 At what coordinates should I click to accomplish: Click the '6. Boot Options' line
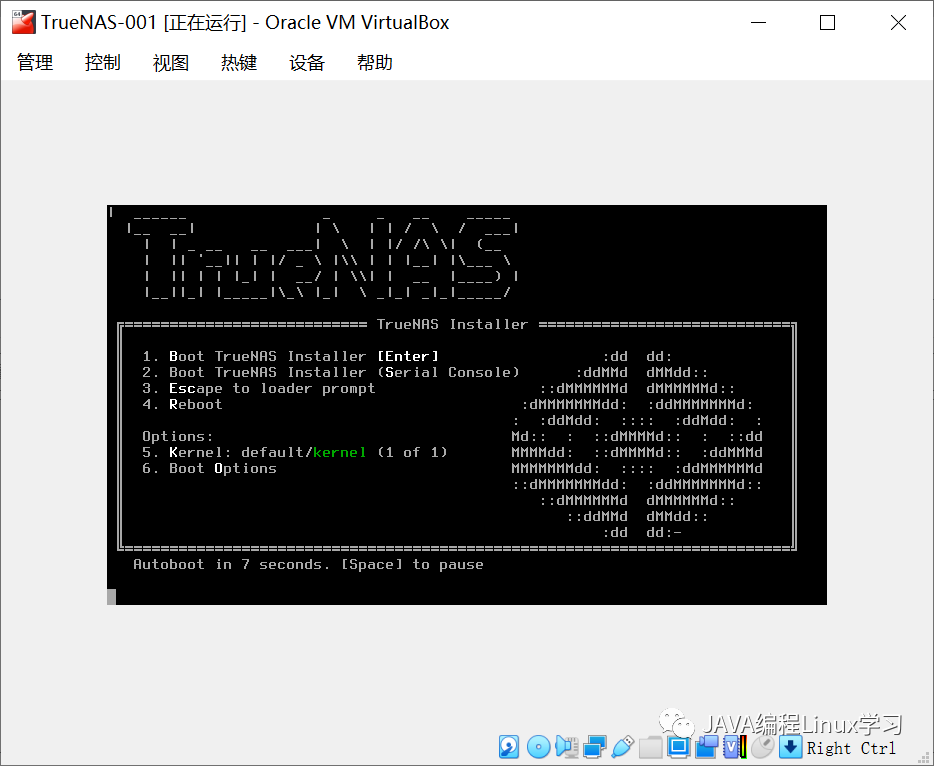pyautogui.click(x=210, y=469)
